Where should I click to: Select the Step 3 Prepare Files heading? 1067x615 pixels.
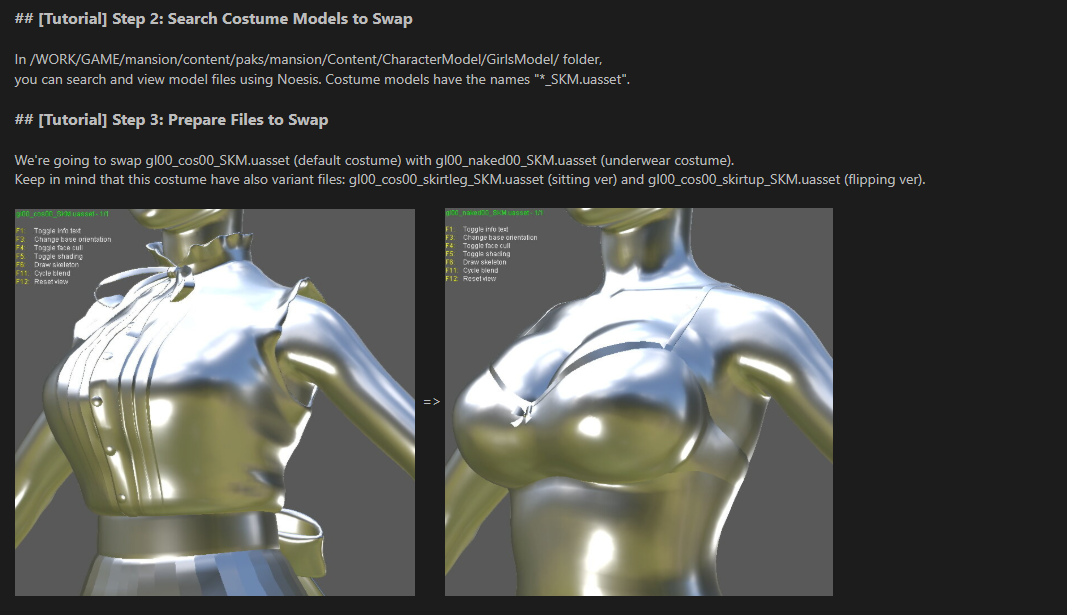coord(171,120)
